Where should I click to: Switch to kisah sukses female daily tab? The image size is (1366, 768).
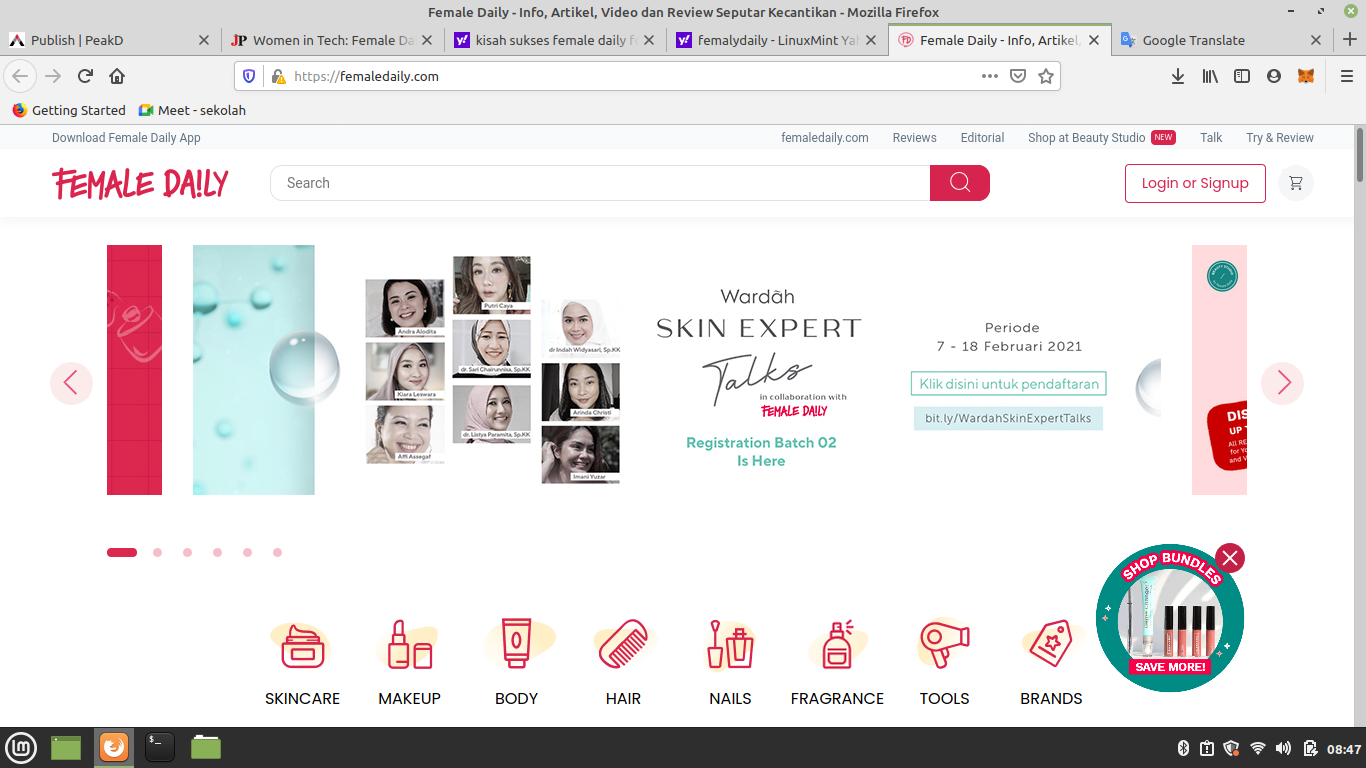tap(554, 40)
